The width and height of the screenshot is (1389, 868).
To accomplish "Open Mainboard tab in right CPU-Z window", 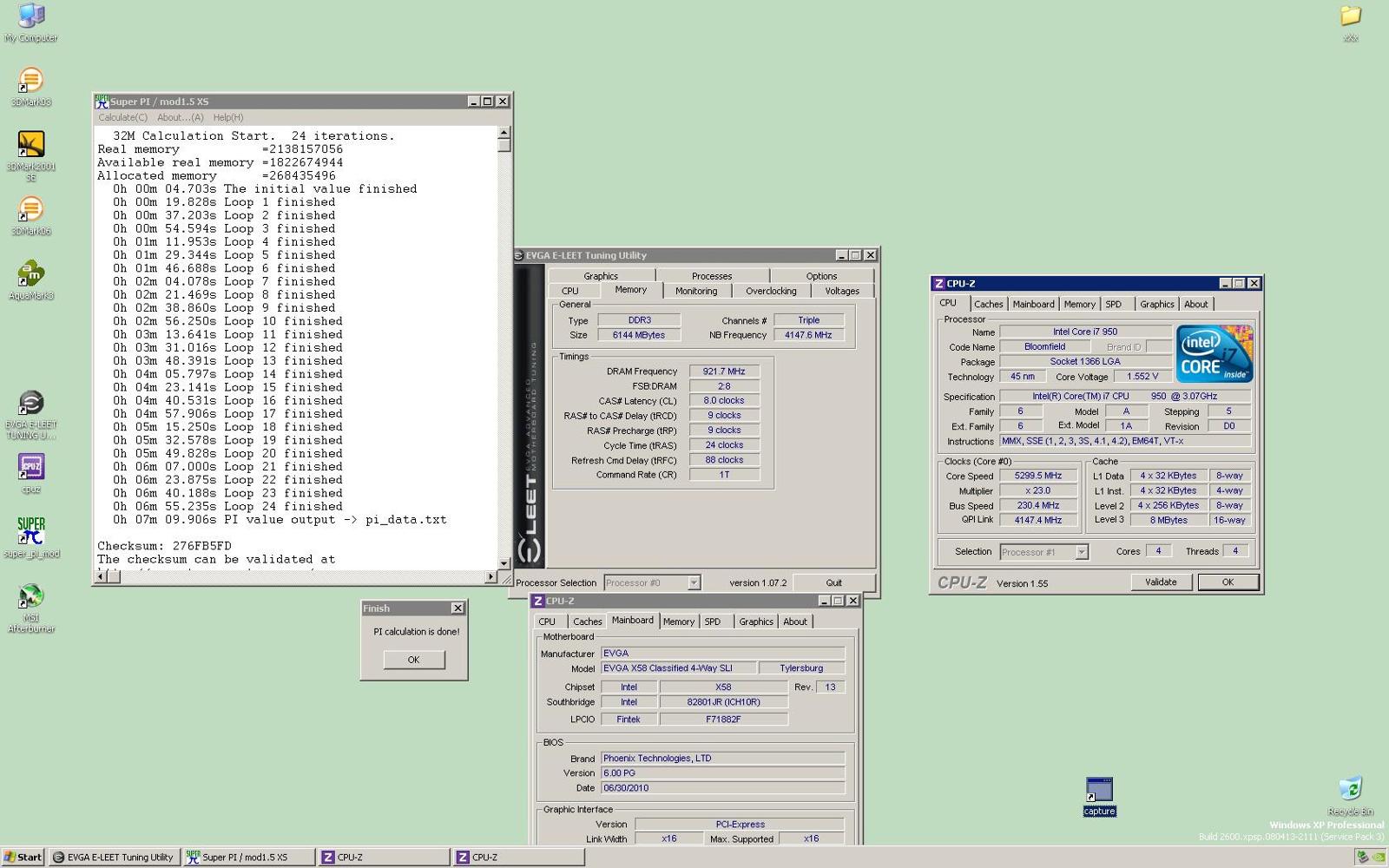I will tap(1033, 304).
